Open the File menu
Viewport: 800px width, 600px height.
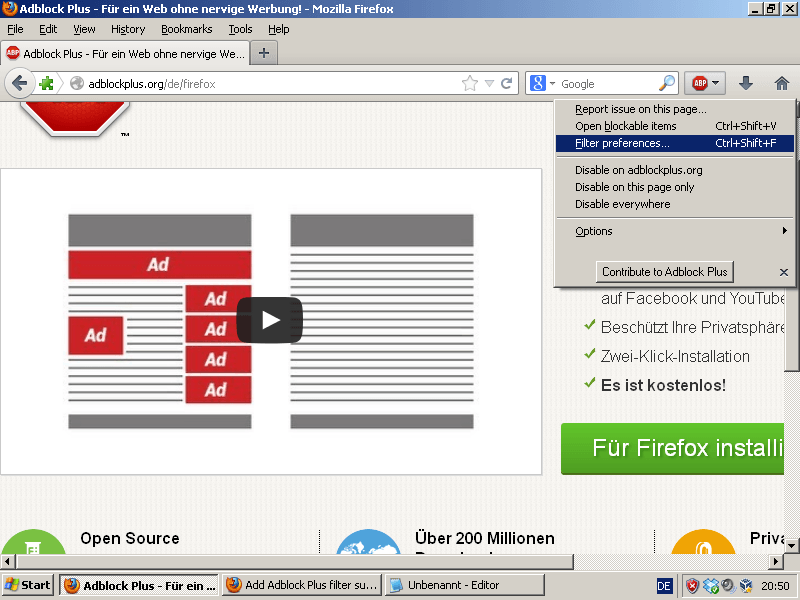click(x=15, y=29)
